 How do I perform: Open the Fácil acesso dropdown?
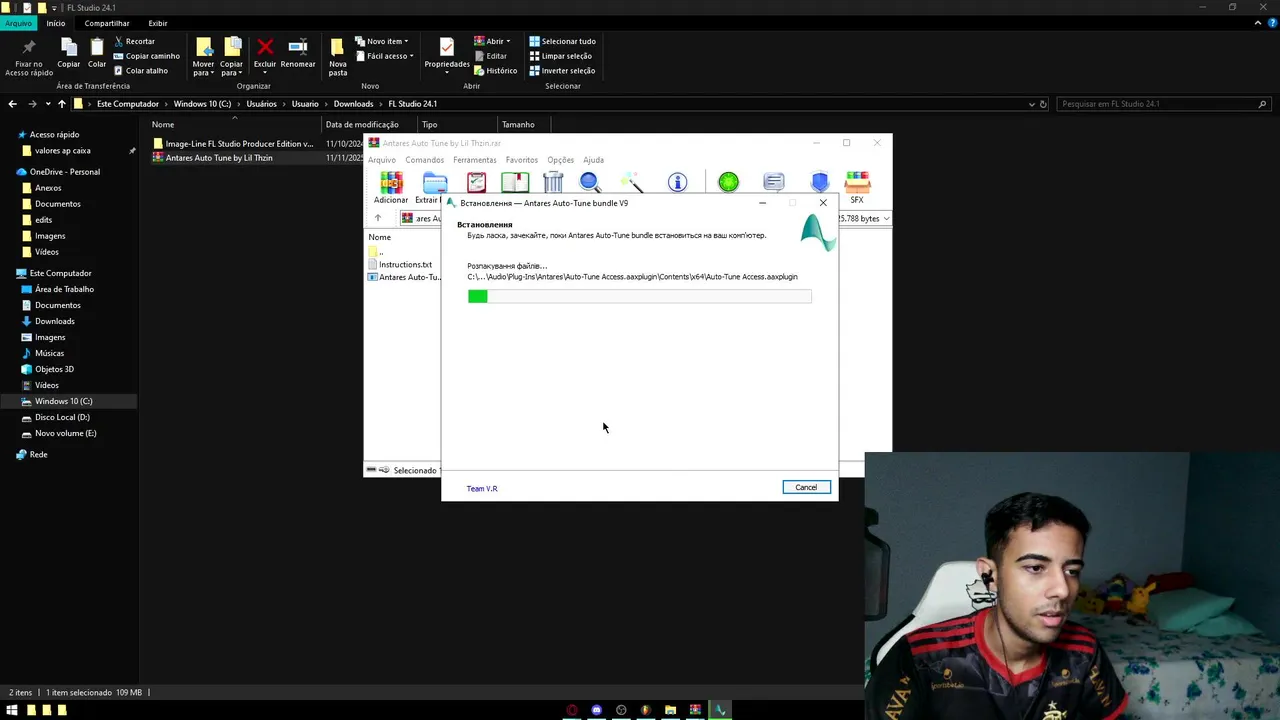(x=384, y=56)
